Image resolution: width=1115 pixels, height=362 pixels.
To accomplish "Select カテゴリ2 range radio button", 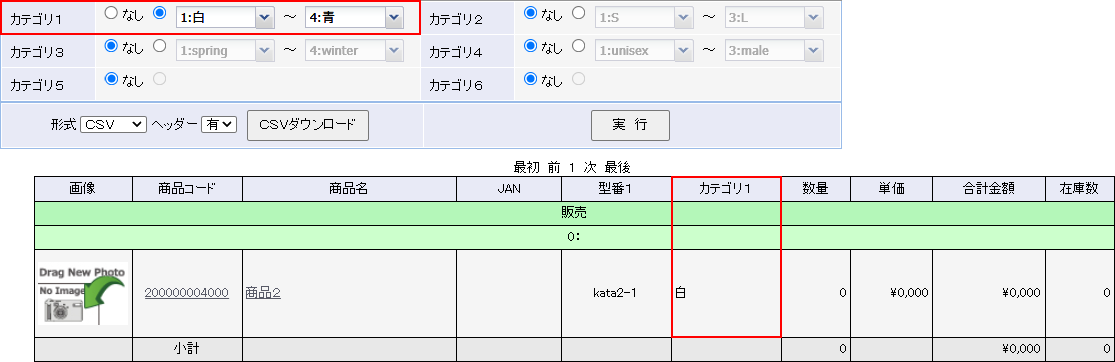I will [579, 13].
